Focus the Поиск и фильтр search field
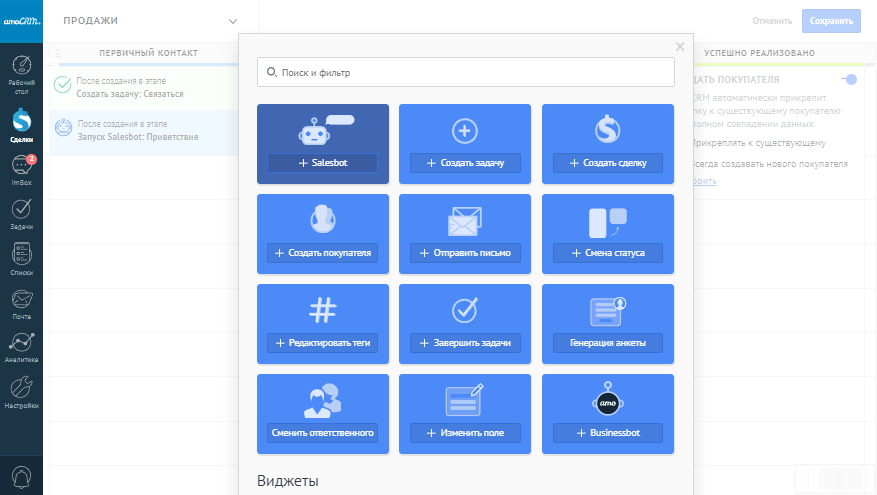This screenshot has height=495, width=877. click(x=465, y=73)
